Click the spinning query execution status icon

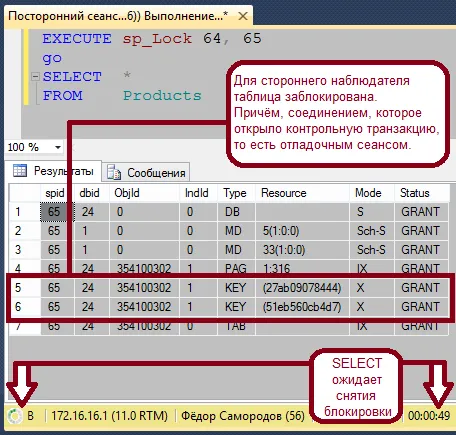click(x=15, y=416)
